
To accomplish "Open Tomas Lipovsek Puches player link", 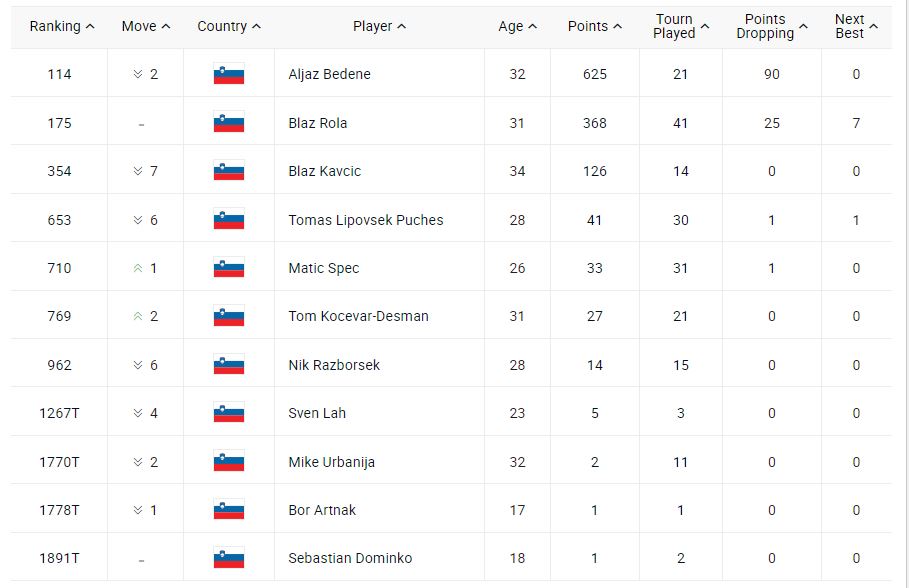I will pyautogui.click(x=365, y=220).
